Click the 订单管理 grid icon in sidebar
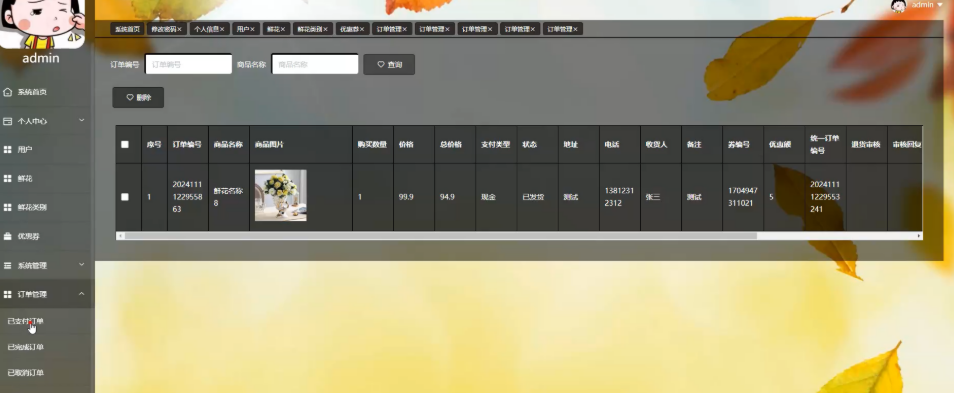The height and width of the screenshot is (393, 954). click(x=8, y=294)
